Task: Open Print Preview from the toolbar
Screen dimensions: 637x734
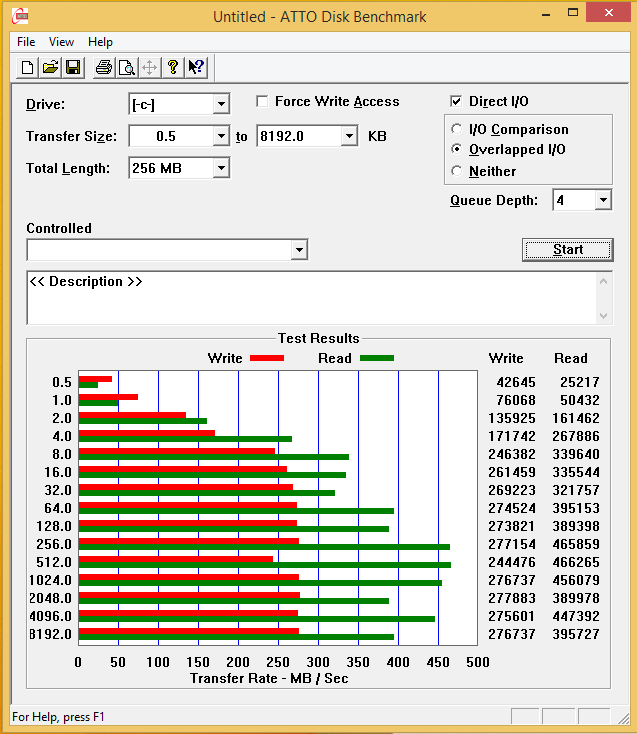Action: [x=126, y=67]
